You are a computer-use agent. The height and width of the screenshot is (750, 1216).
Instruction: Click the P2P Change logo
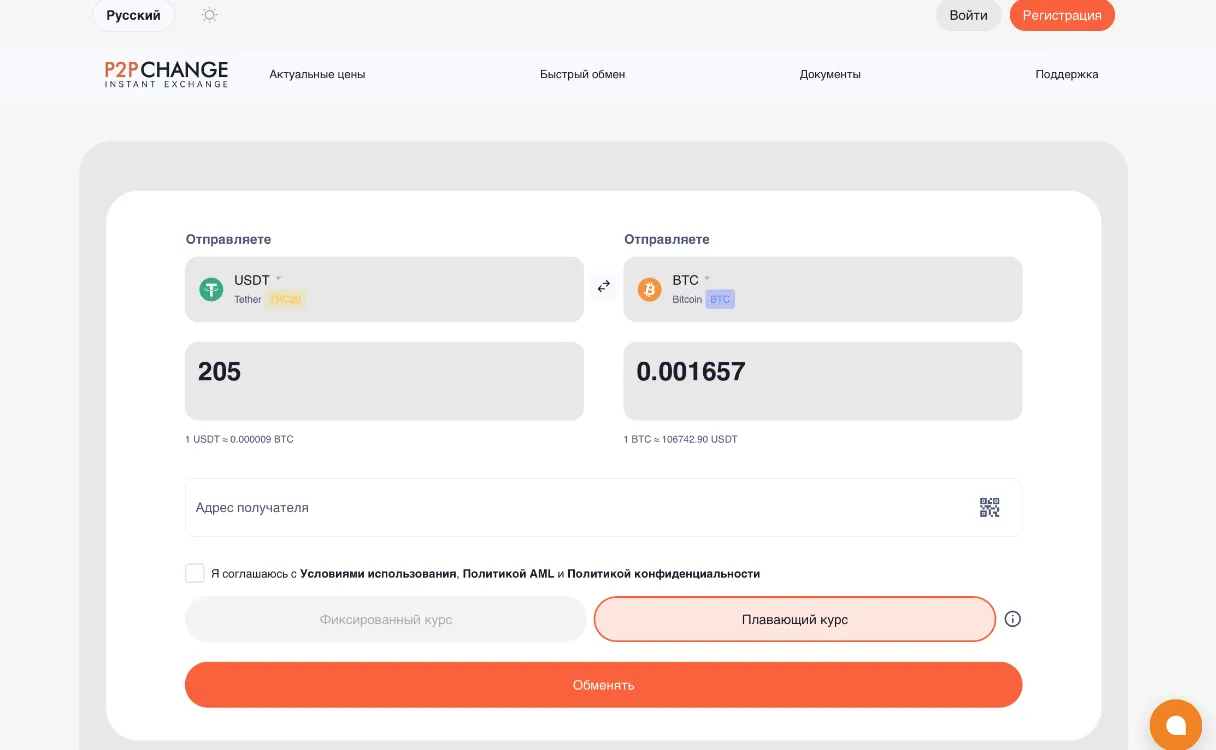(x=166, y=74)
